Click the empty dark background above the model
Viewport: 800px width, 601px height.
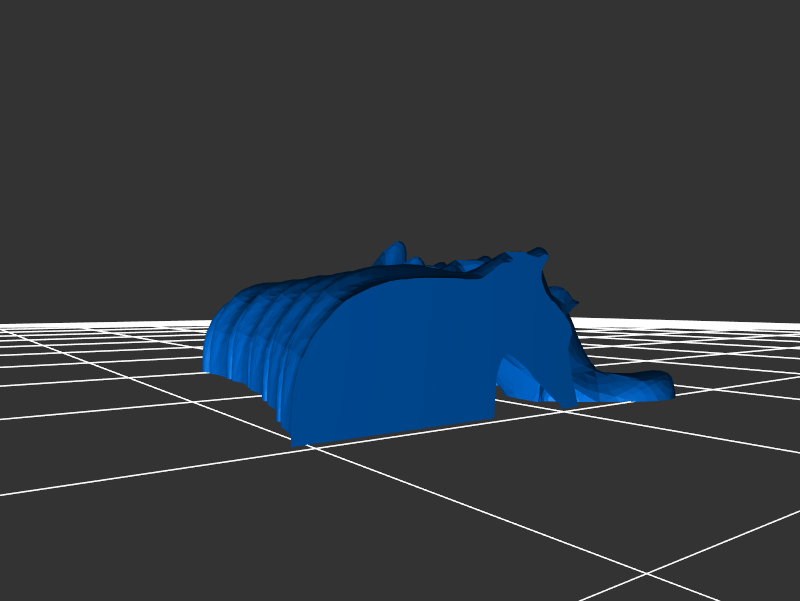pos(400,120)
